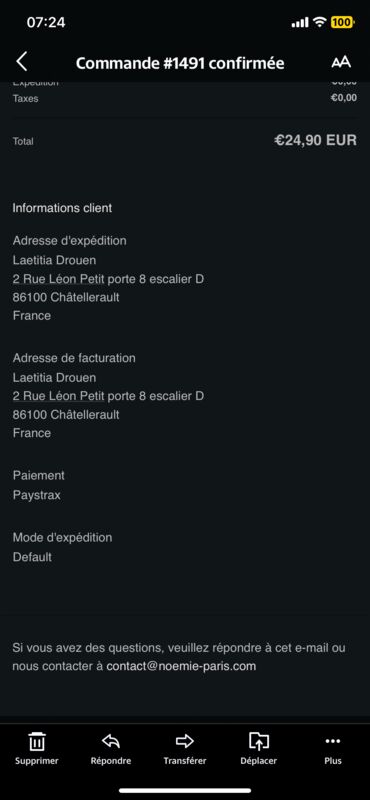Tap the Wi-Fi status icon

click(x=319, y=22)
